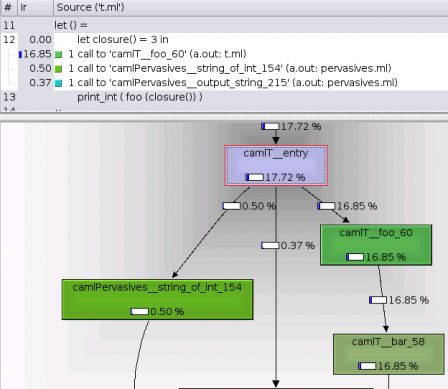Select source line 13 print_int row
448x389 pixels.
click(224, 97)
